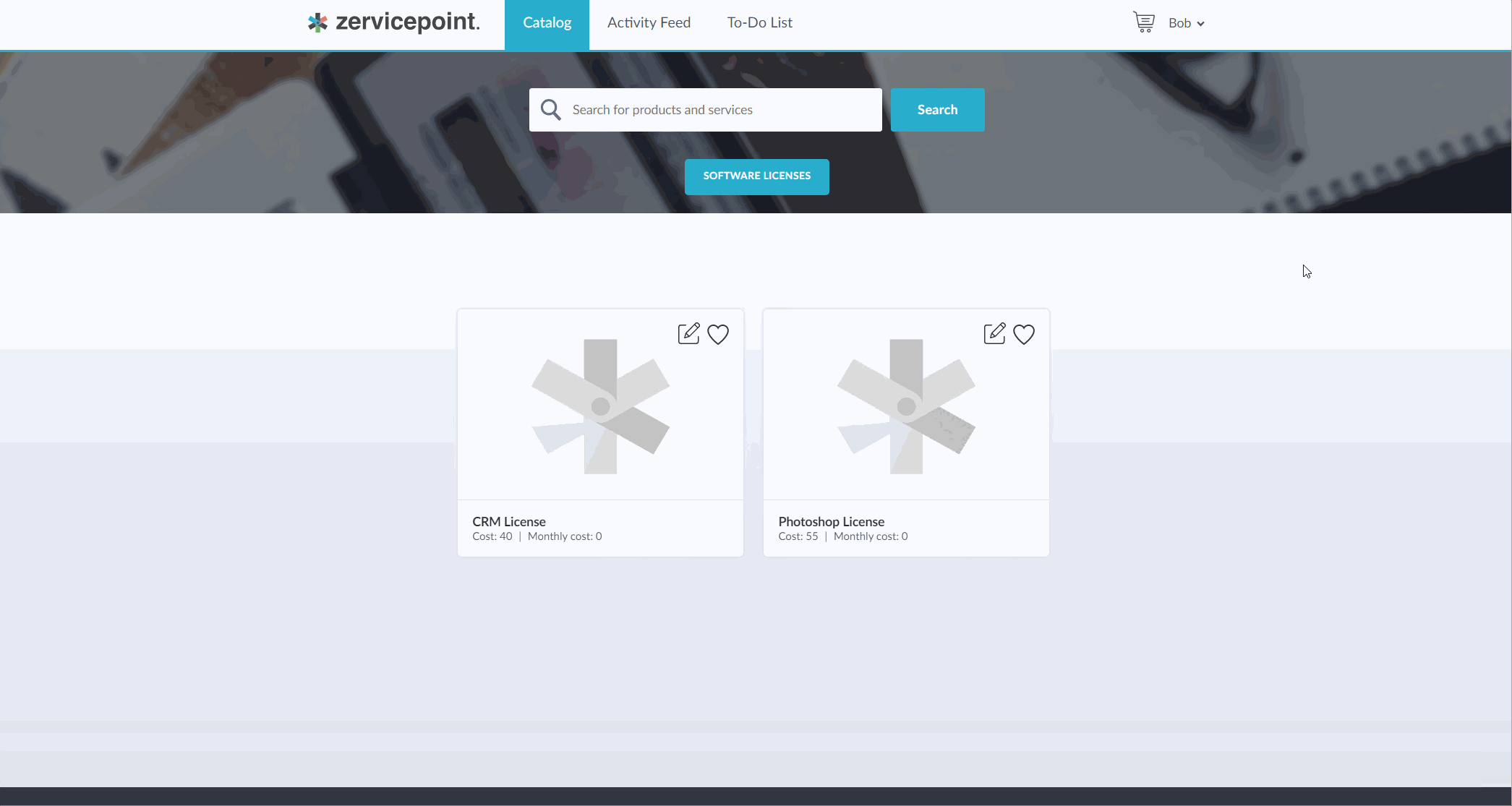Edit the Photoshop License item
The image size is (1512, 806).
994,333
